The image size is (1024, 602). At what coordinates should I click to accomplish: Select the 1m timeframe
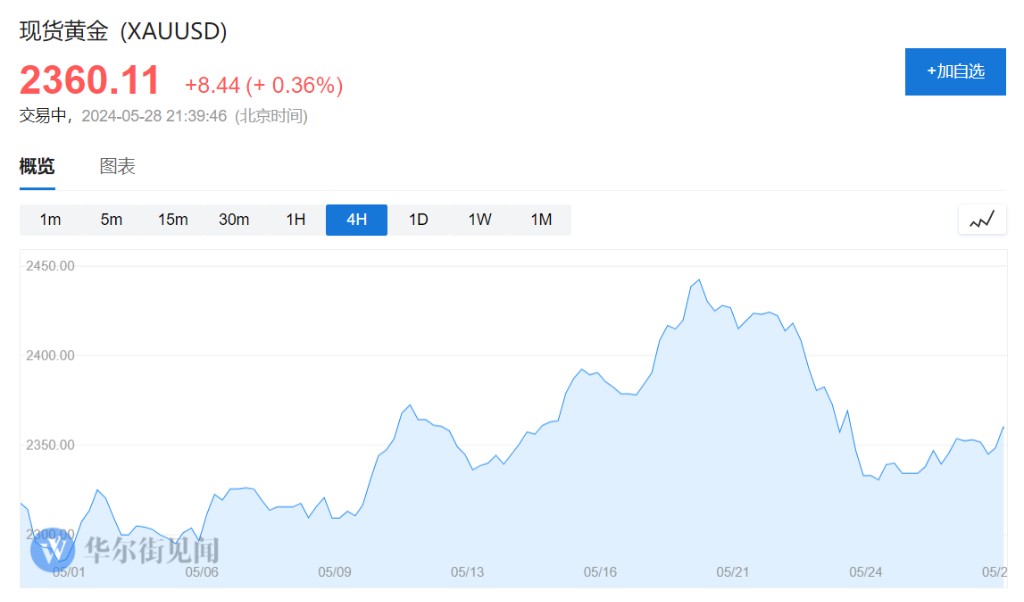(50, 220)
